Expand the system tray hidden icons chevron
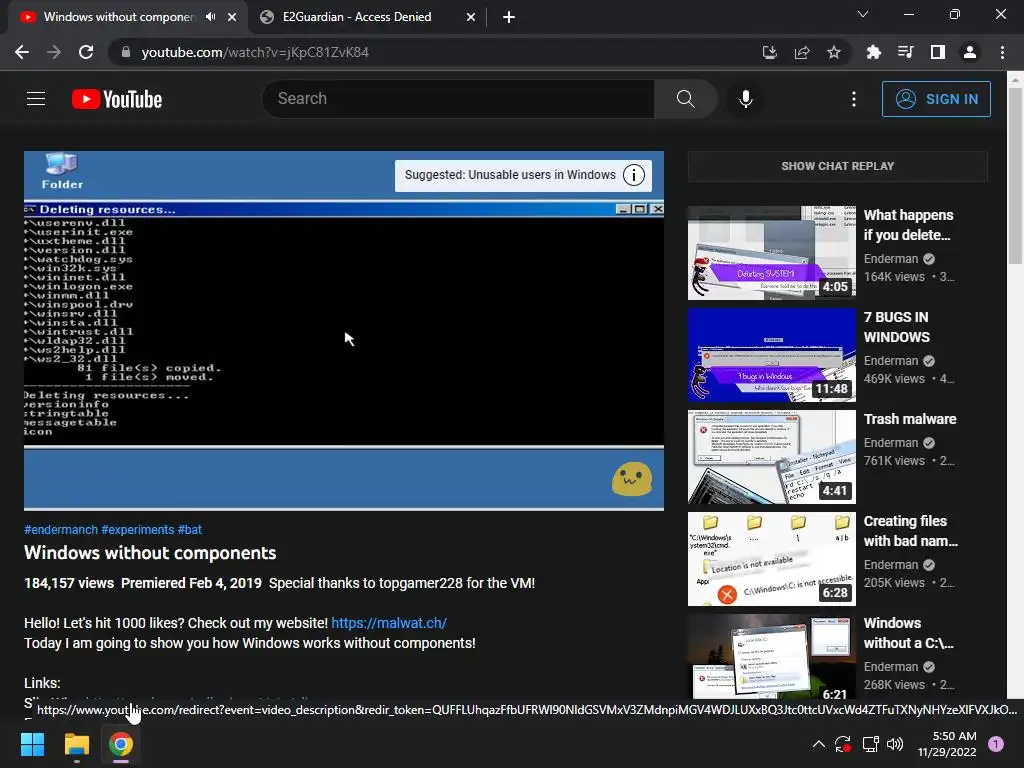 point(818,744)
